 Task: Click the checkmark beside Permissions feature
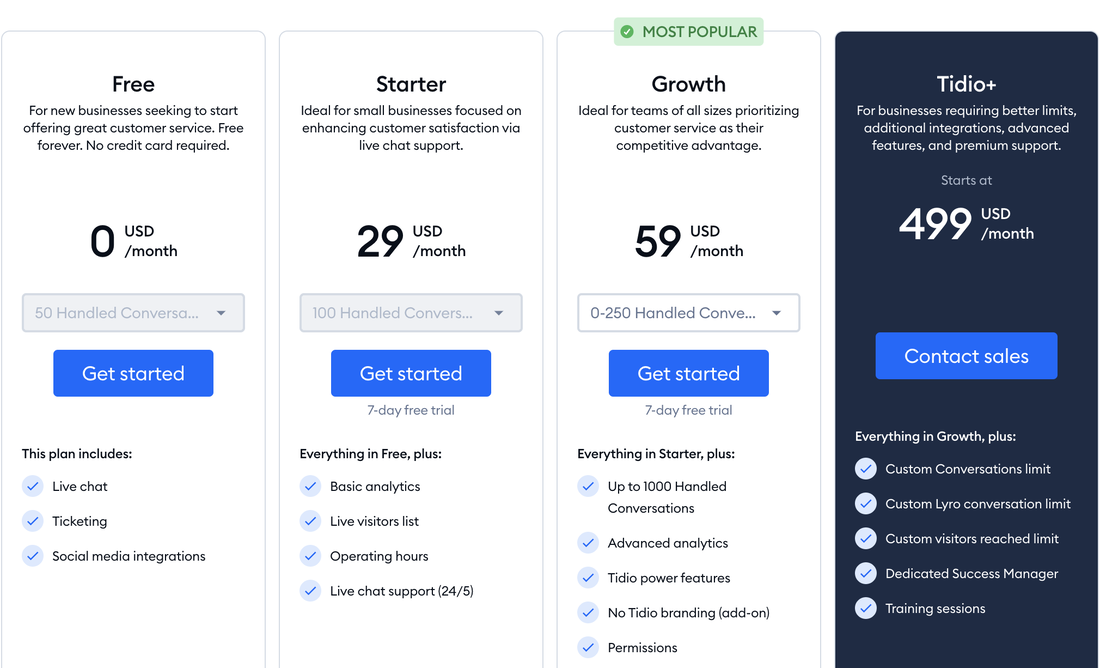pyautogui.click(x=588, y=648)
